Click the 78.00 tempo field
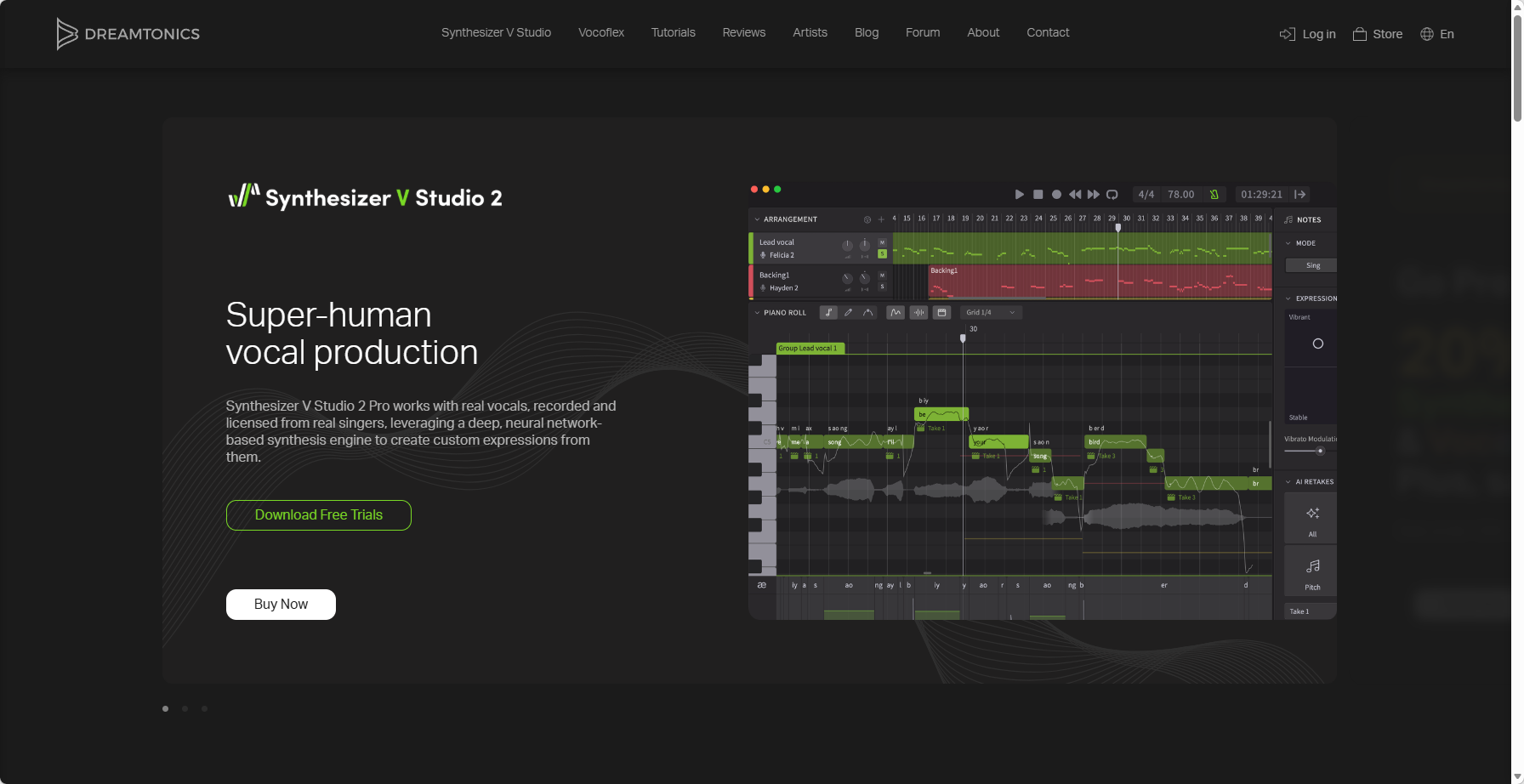The height and width of the screenshot is (784, 1524). click(x=1180, y=195)
